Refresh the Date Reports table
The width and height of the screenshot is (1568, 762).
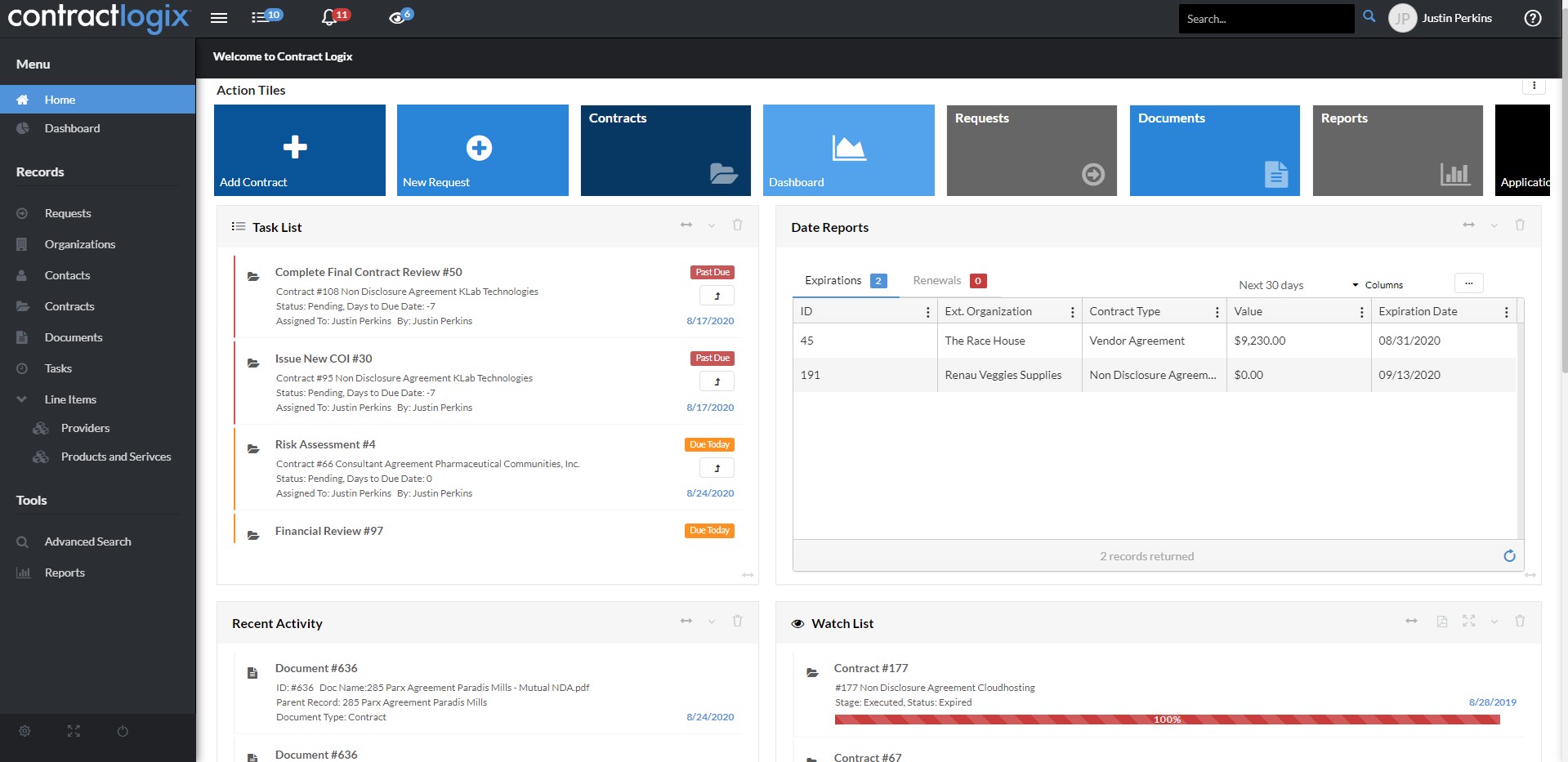(1509, 555)
